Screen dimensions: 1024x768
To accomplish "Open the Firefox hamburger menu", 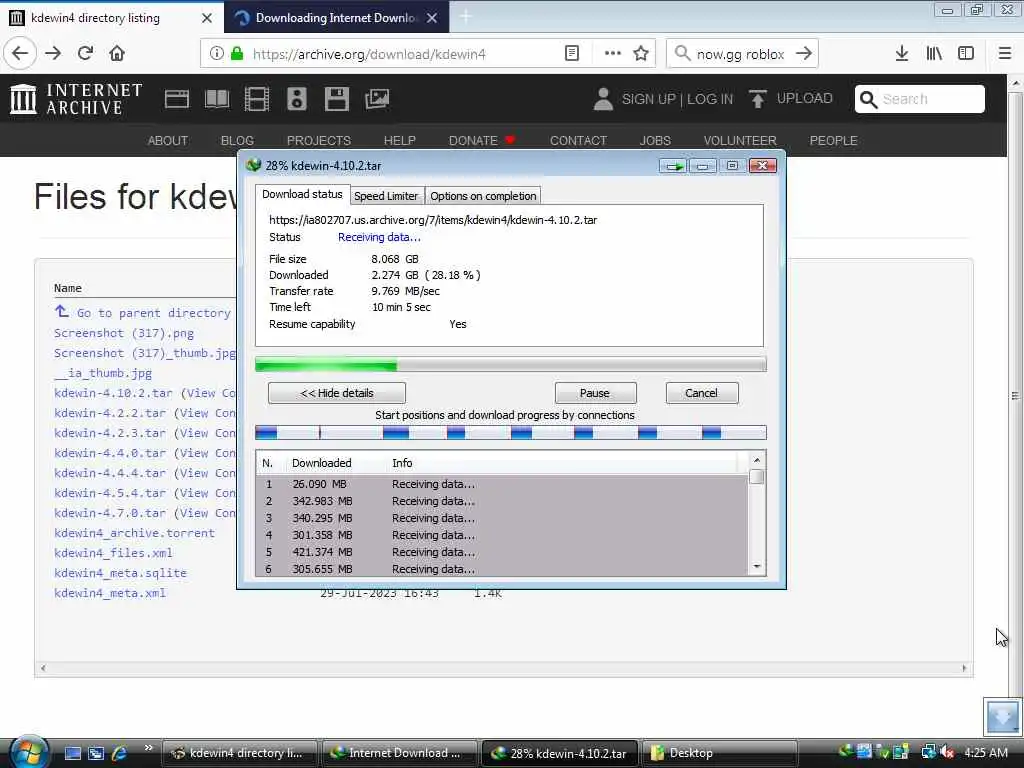I will pos(1005,54).
